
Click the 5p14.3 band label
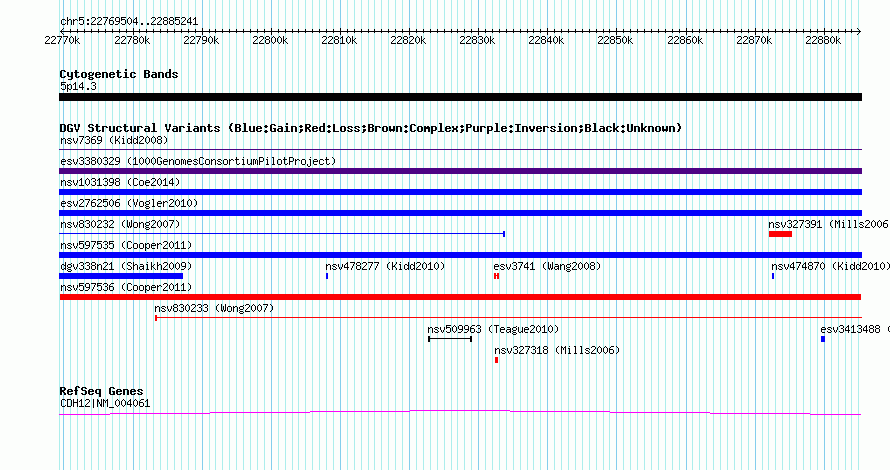pyautogui.click(x=78, y=86)
